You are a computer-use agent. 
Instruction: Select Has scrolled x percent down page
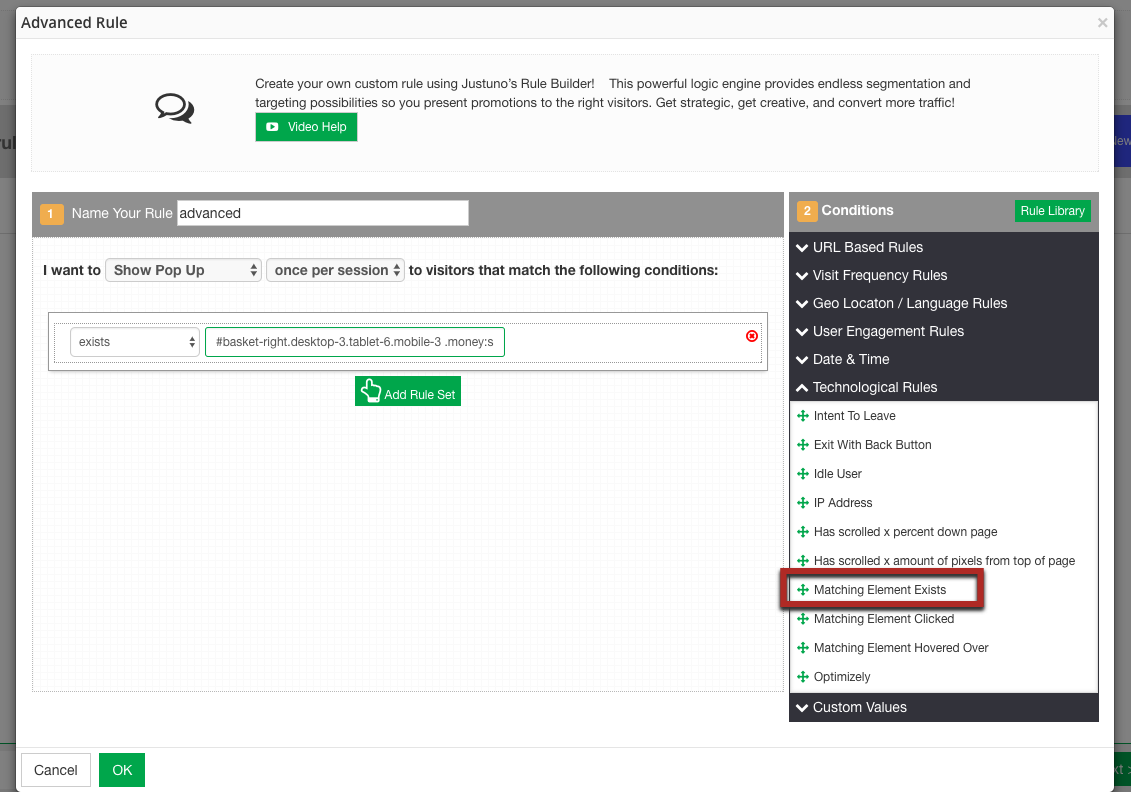pos(905,532)
